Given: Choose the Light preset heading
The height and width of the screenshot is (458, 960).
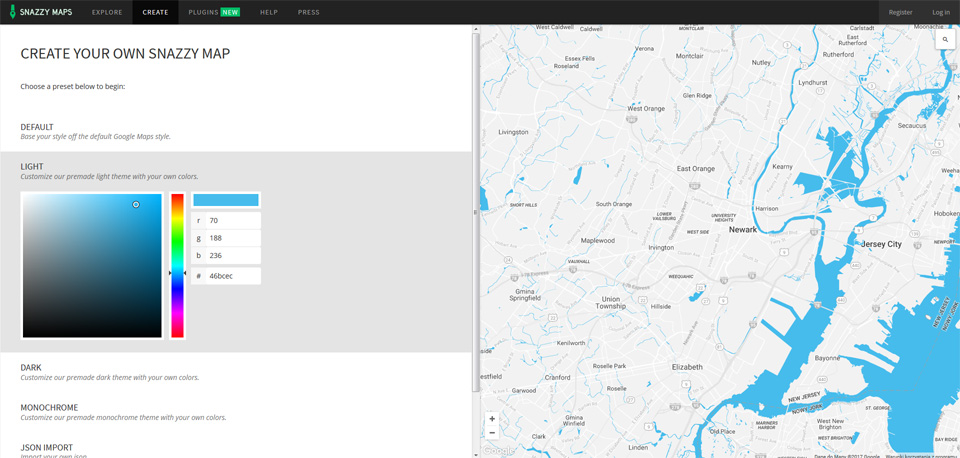Looking at the screenshot, I should [x=32, y=167].
